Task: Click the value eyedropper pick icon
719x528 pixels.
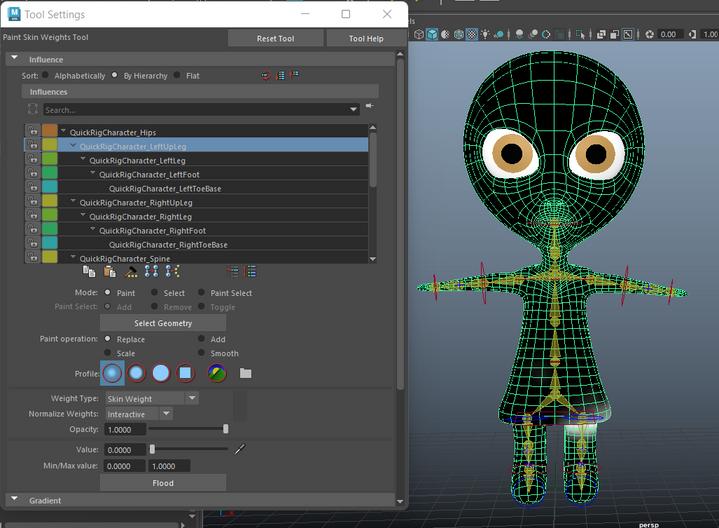Action: (239, 450)
